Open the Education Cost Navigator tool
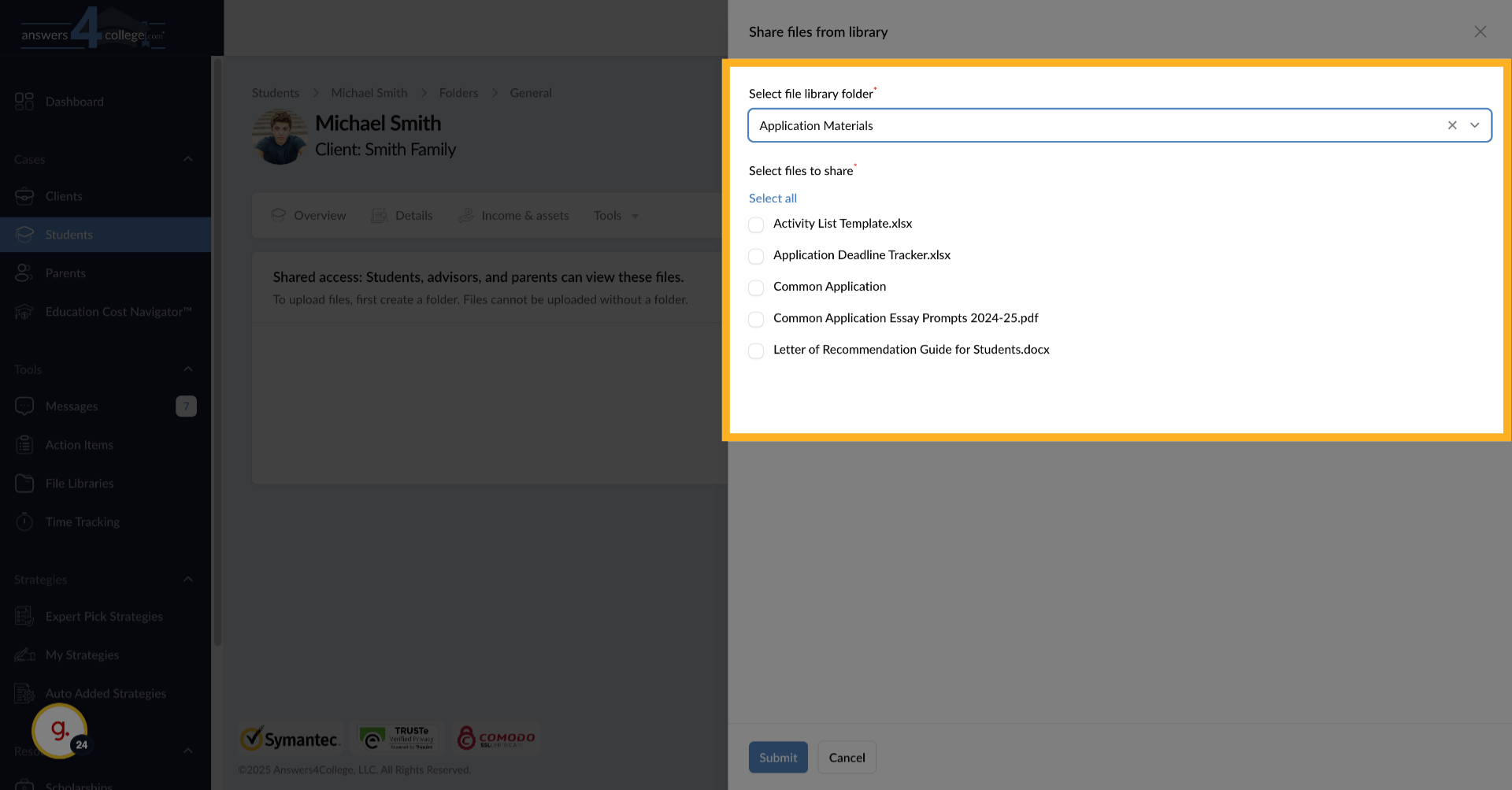The height and width of the screenshot is (790, 1512). pos(118,311)
